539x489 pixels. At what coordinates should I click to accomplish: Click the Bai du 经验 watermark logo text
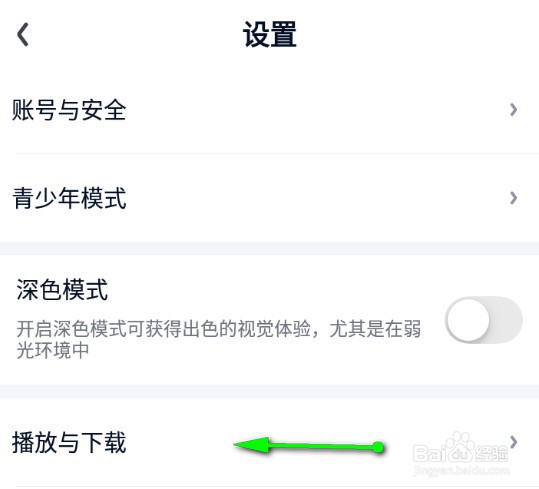461,453
